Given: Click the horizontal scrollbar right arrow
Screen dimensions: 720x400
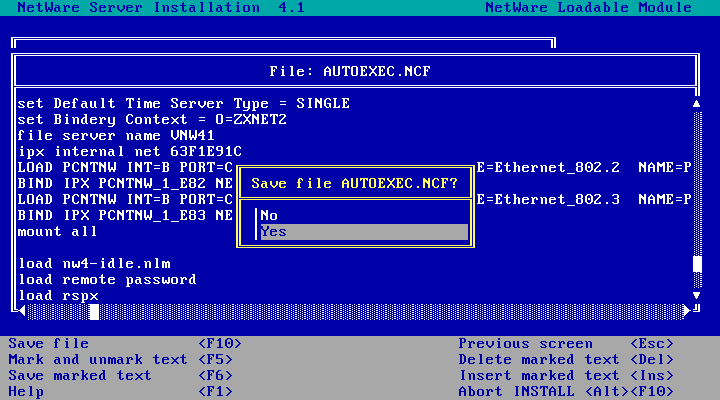Looking at the screenshot, I should [x=686, y=311].
